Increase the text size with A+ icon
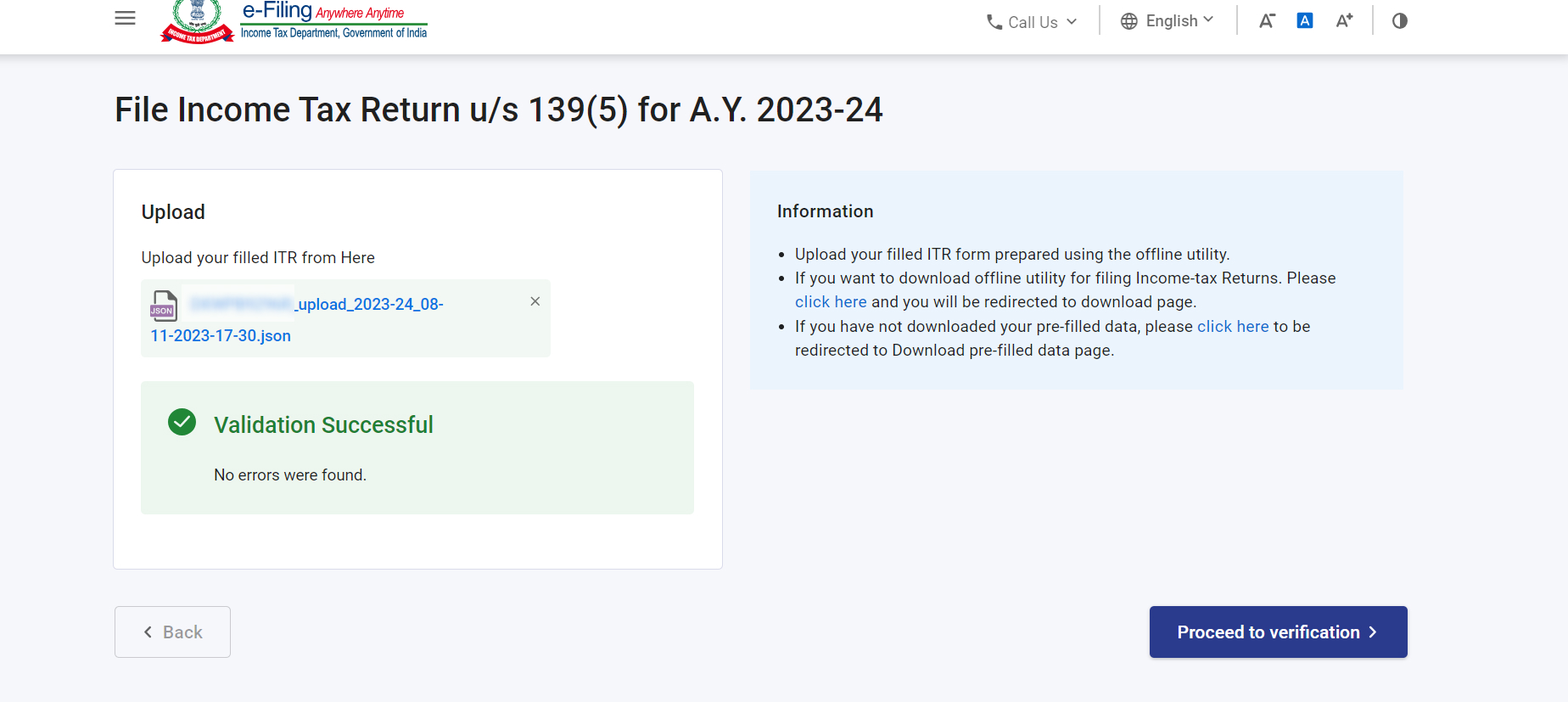 1344,21
